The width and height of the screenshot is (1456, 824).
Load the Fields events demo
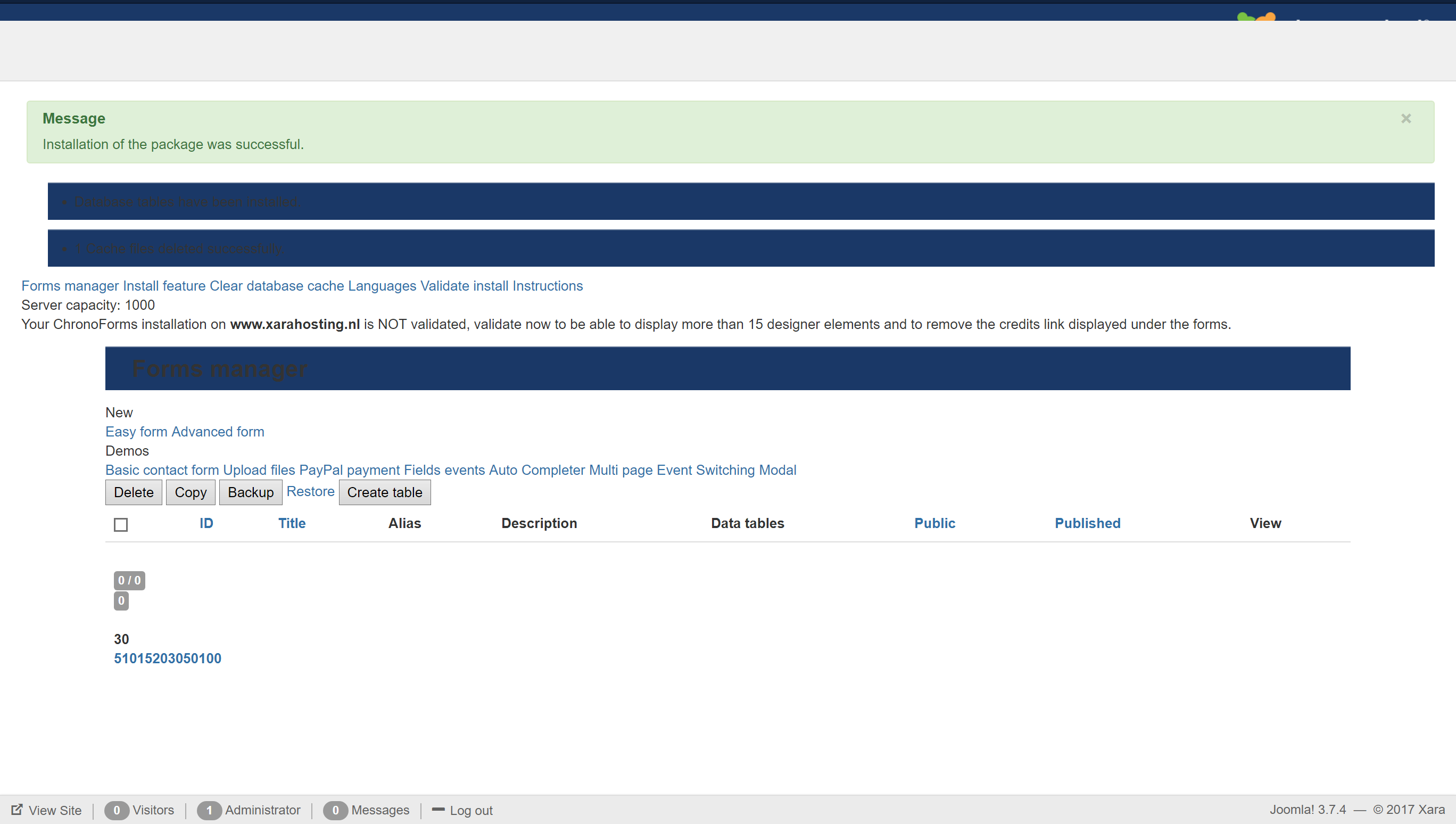[444, 471]
